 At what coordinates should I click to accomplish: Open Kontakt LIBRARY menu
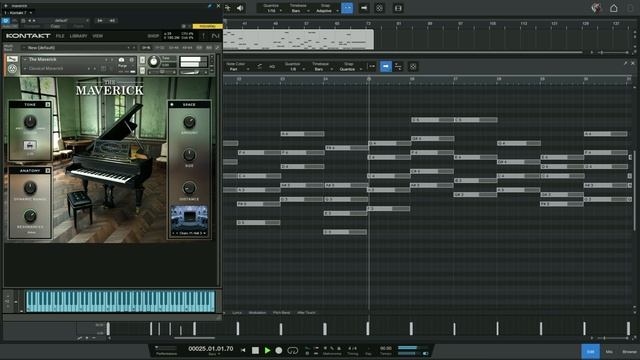click(78, 36)
